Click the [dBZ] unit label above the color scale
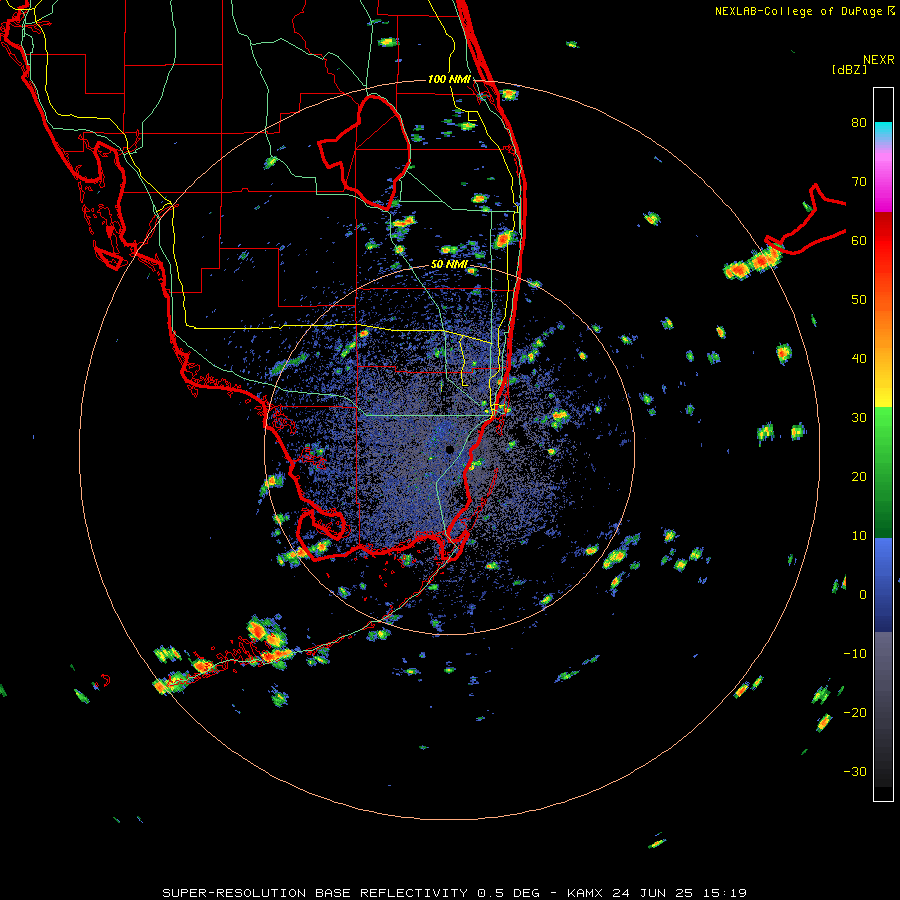The width and height of the screenshot is (900, 900). click(x=849, y=70)
